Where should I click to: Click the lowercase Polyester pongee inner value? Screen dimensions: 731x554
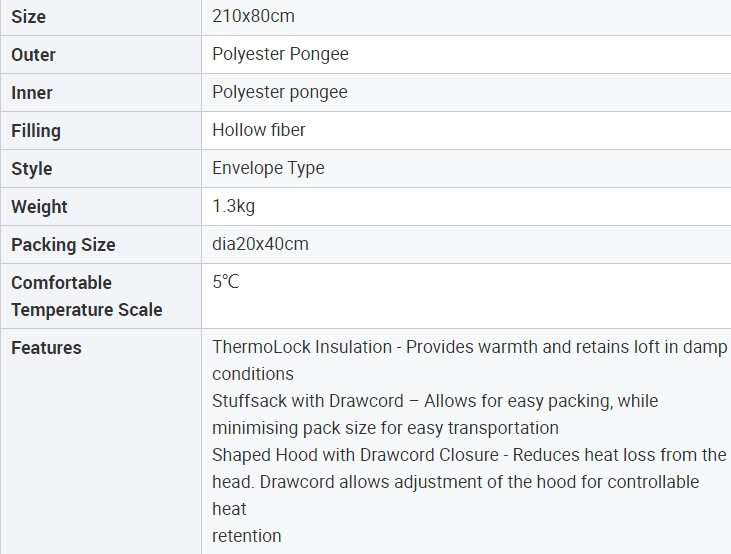point(279,92)
